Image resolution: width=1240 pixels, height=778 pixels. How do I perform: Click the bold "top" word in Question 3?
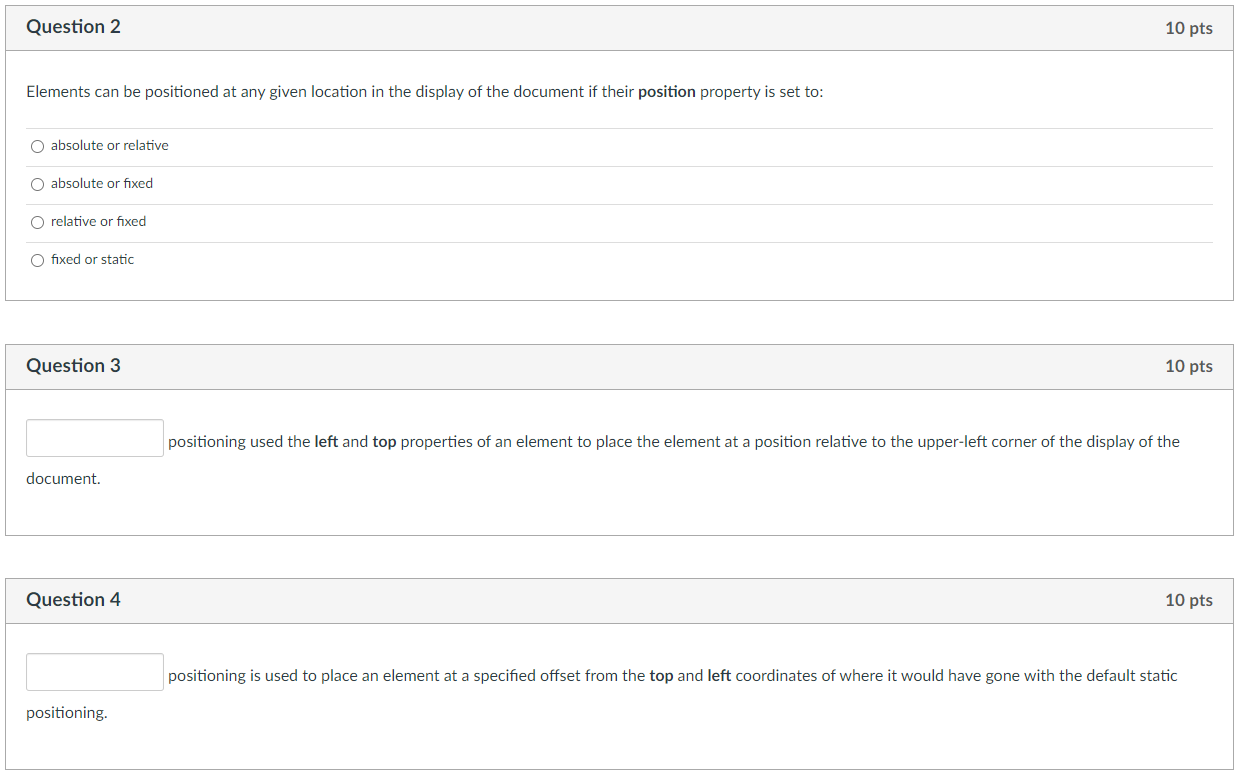(x=384, y=442)
